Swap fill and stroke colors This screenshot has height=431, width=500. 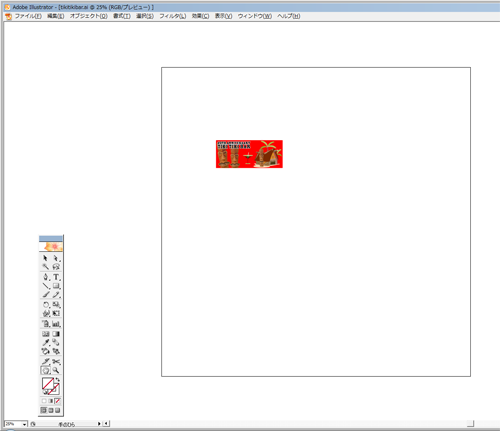(x=57, y=380)
